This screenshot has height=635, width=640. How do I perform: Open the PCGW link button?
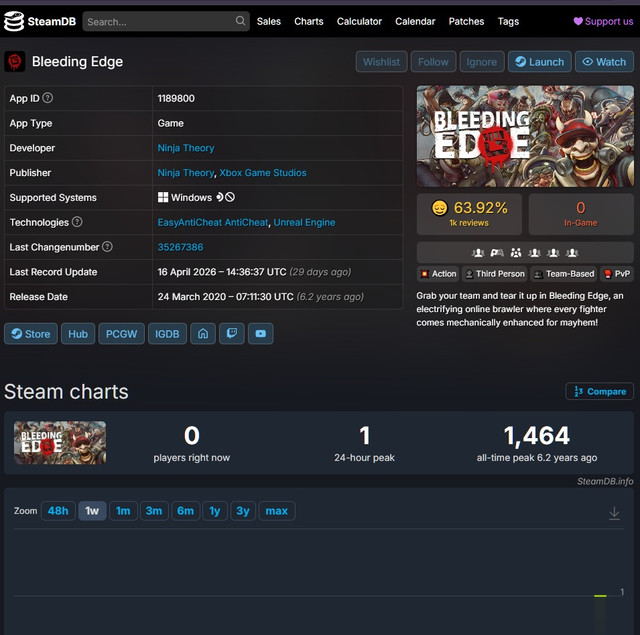[121, 334]
